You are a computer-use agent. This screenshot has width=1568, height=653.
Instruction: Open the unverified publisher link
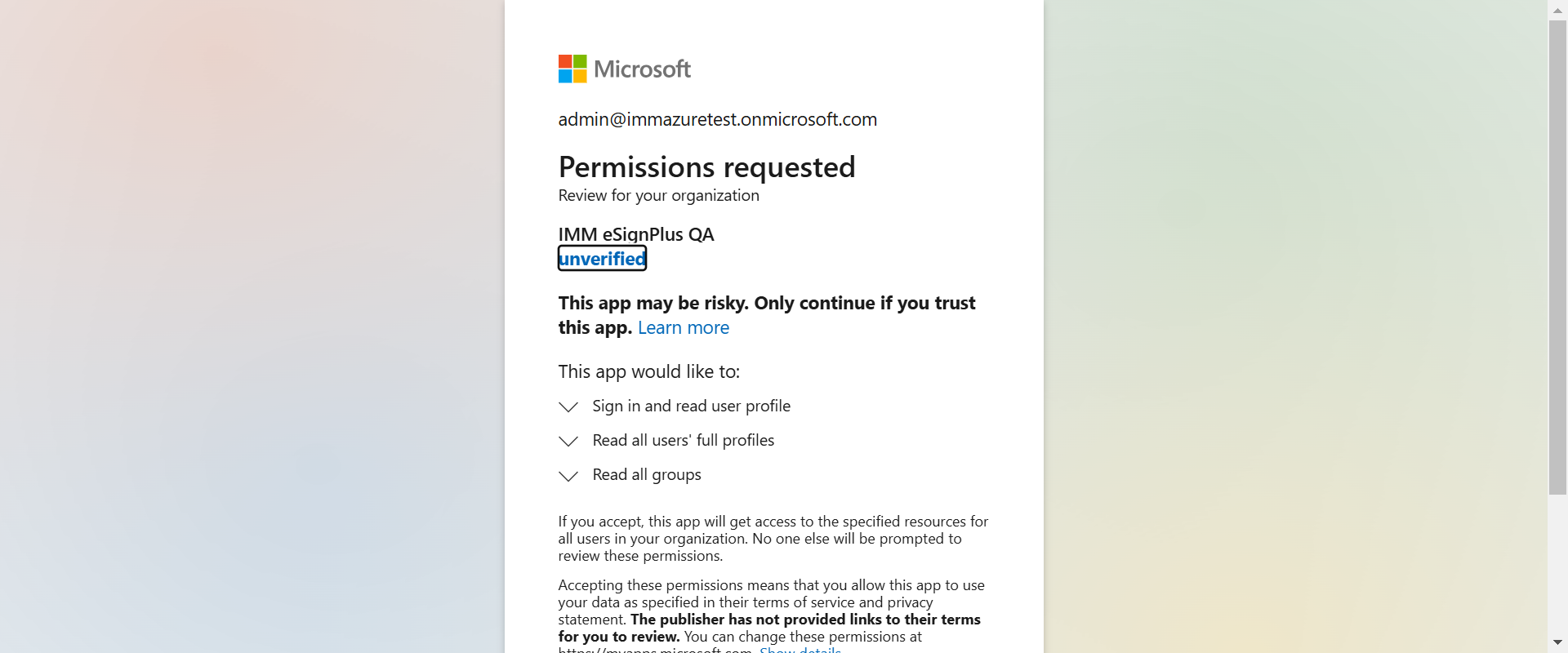(602, 259)
